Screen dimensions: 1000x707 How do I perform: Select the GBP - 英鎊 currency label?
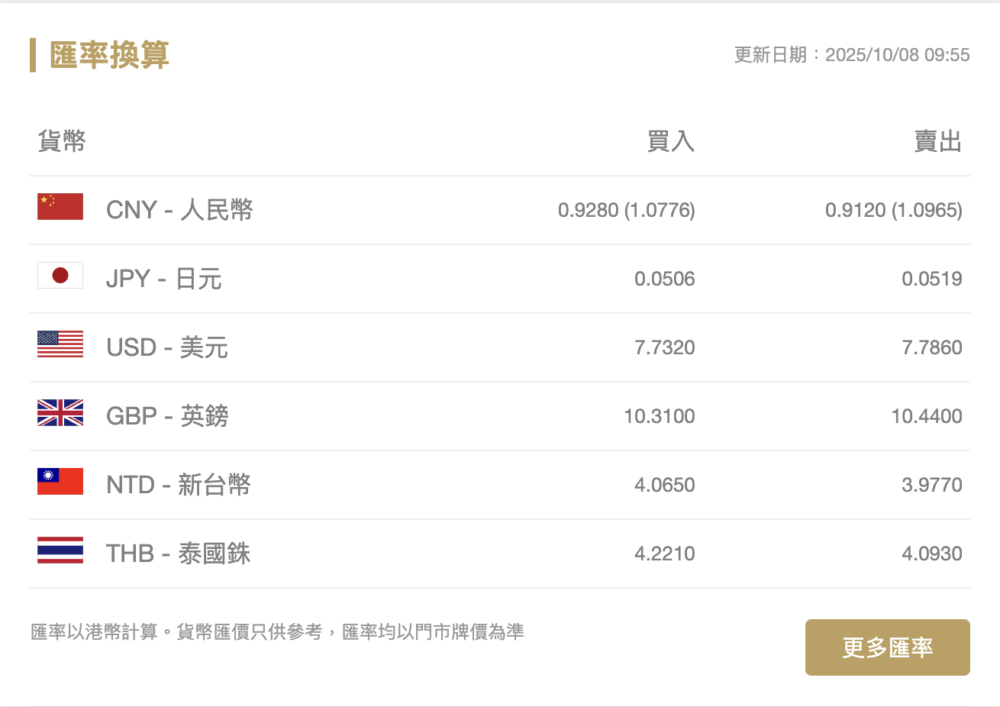point(167,416)
